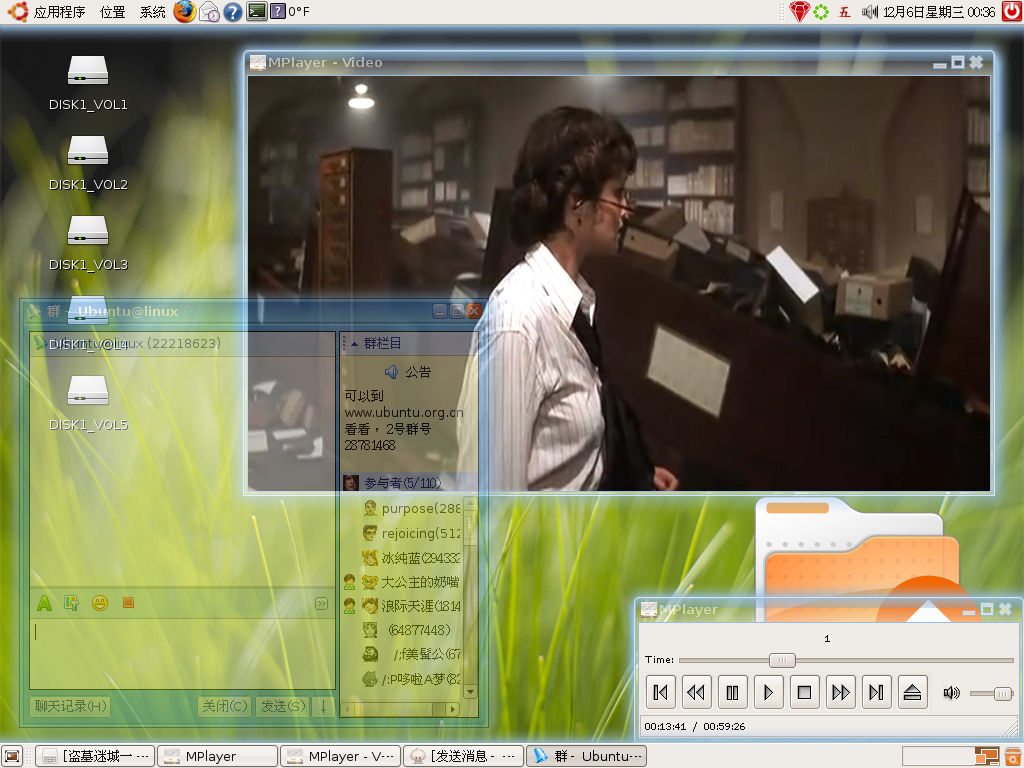Click the show desktop panel button
Viewport: 1024px width, 768px height.
(x=12, y=756)
